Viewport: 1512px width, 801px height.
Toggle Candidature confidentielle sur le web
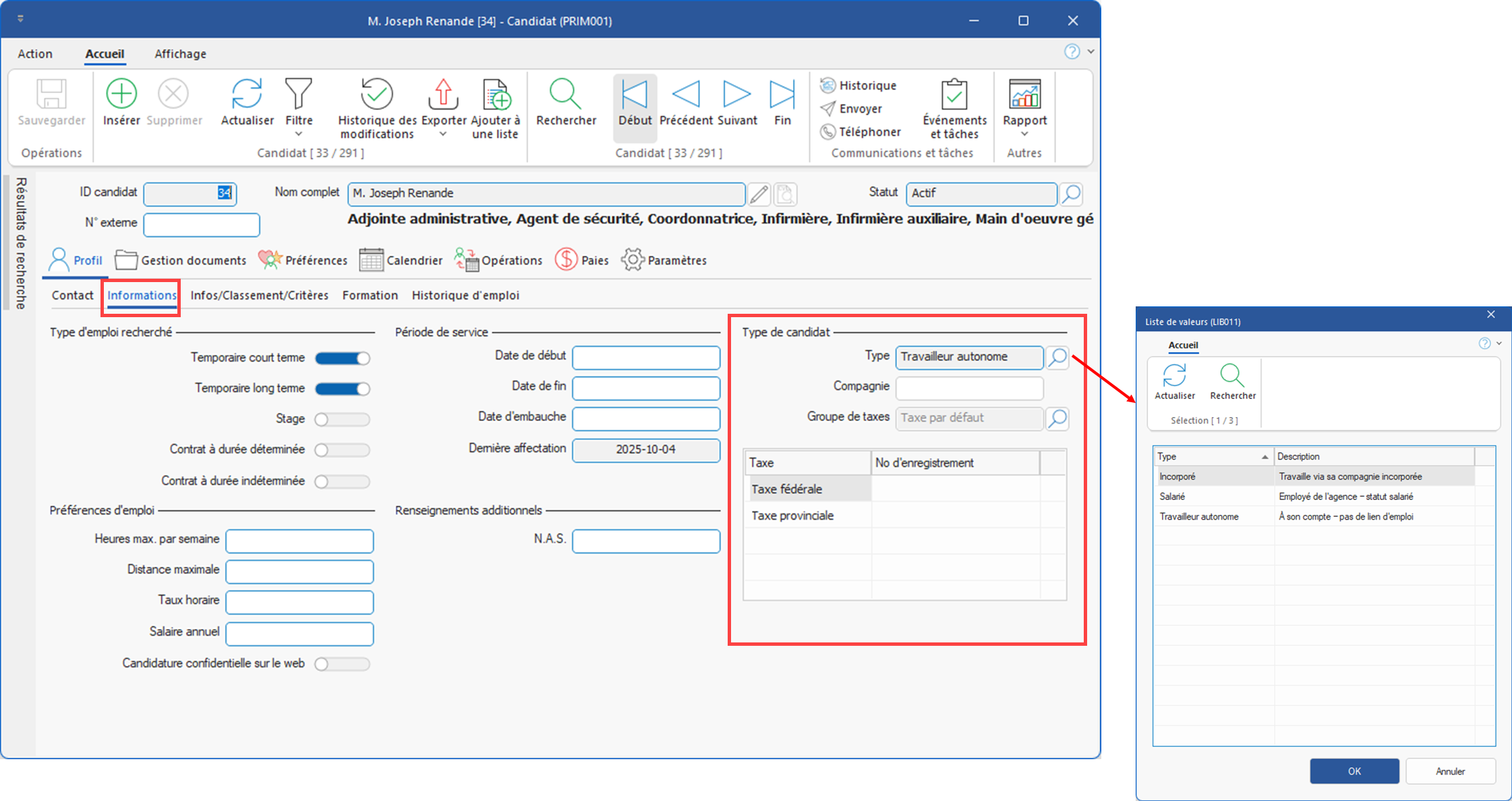[343, 664]
